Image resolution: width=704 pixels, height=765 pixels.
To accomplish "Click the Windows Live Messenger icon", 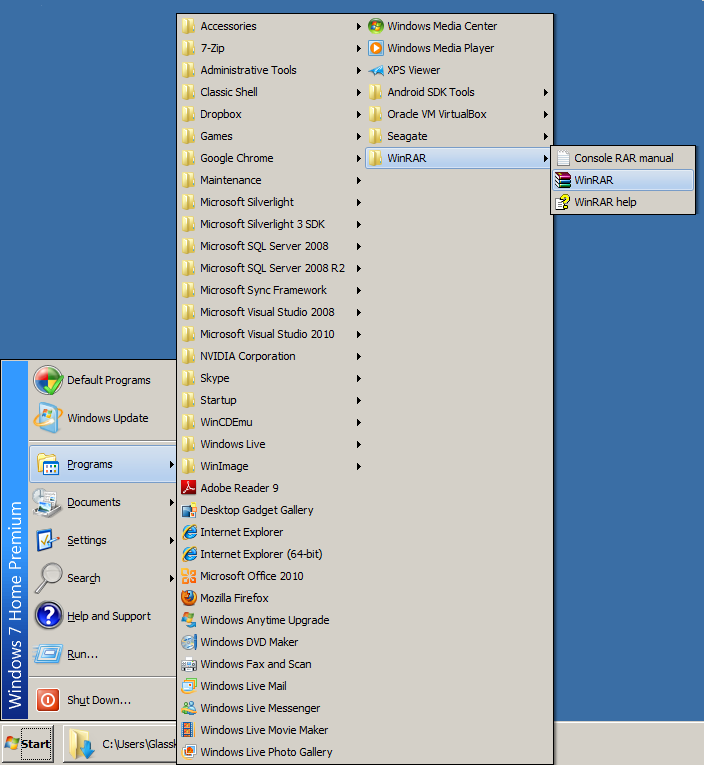I will pos(189,708).
